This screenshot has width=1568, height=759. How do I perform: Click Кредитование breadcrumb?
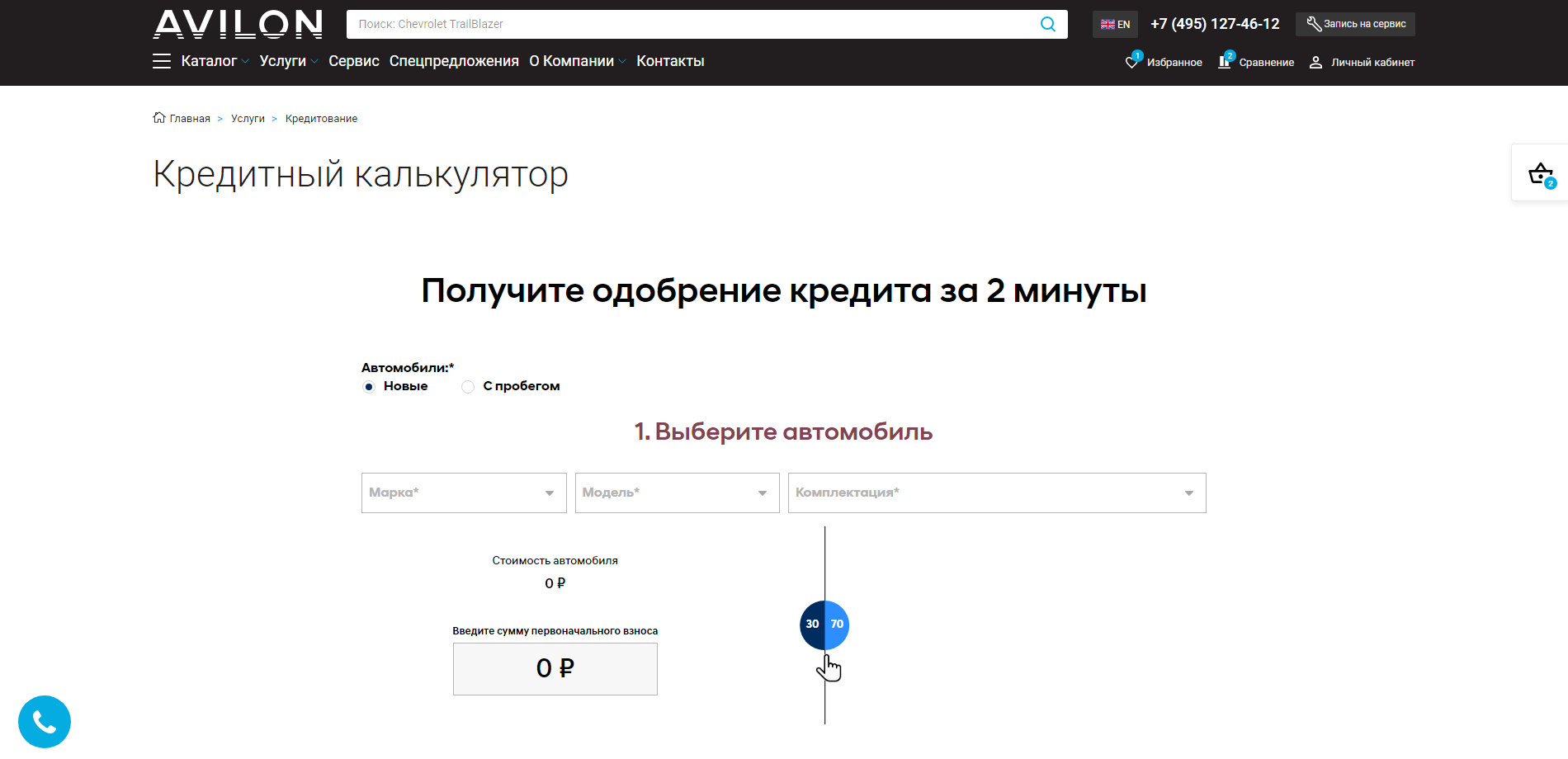321,119
